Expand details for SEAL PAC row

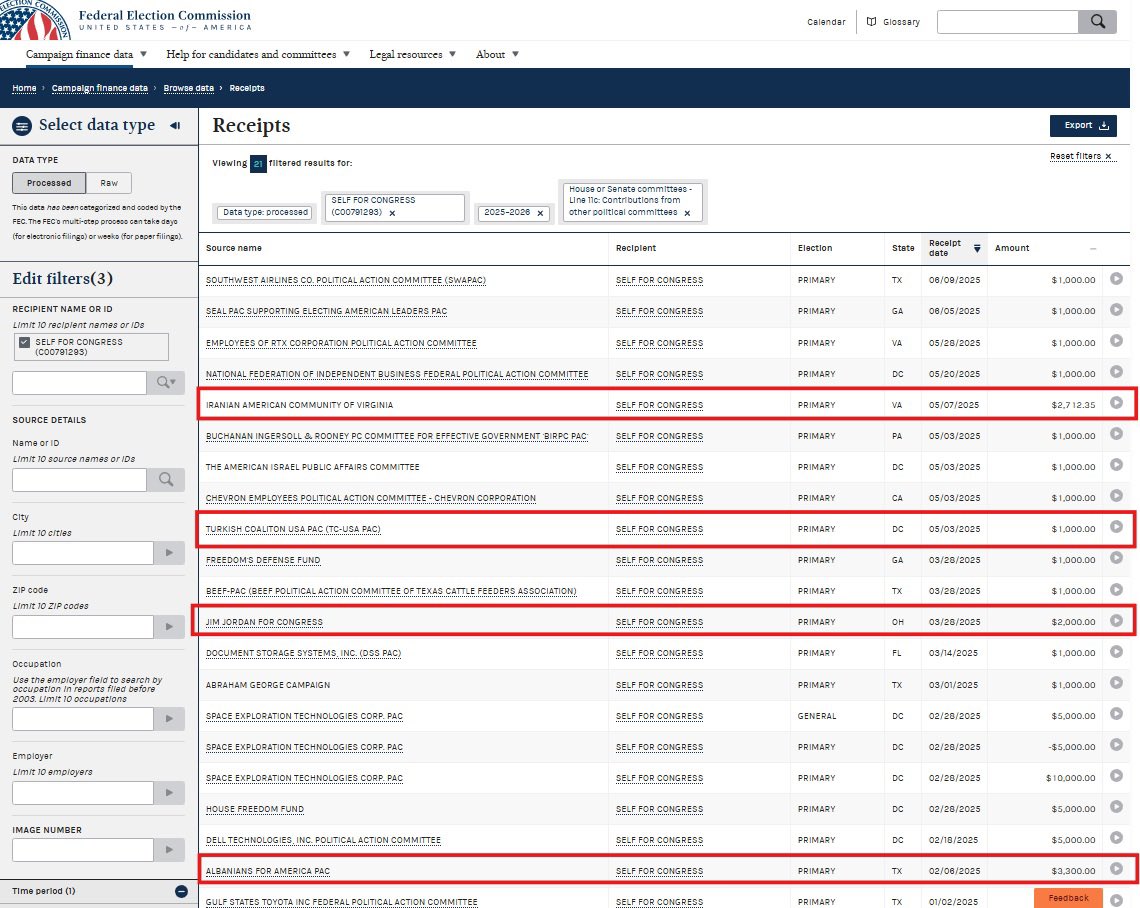(x=1116, y=310)
